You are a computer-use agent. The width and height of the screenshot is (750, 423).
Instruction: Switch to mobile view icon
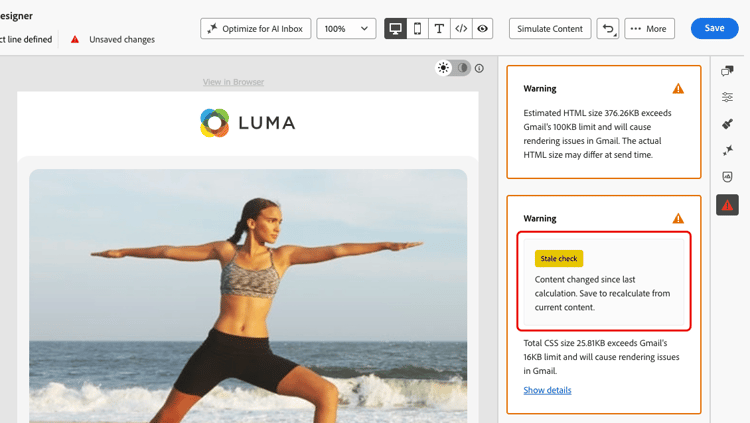coord(418,29)
